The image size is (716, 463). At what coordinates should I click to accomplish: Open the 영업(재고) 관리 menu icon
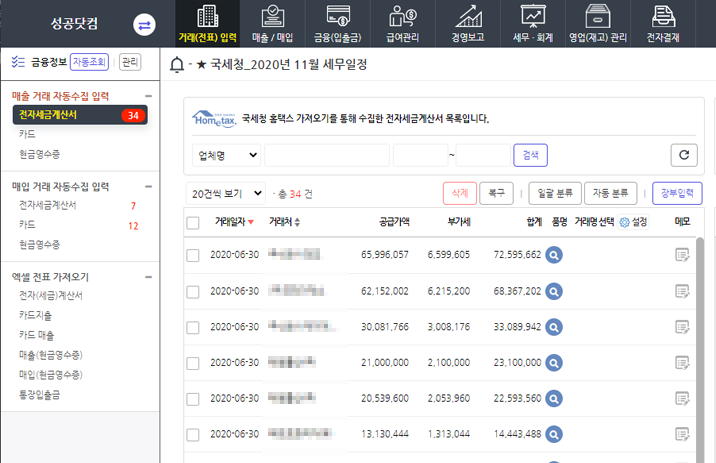[x=598, y=16]
